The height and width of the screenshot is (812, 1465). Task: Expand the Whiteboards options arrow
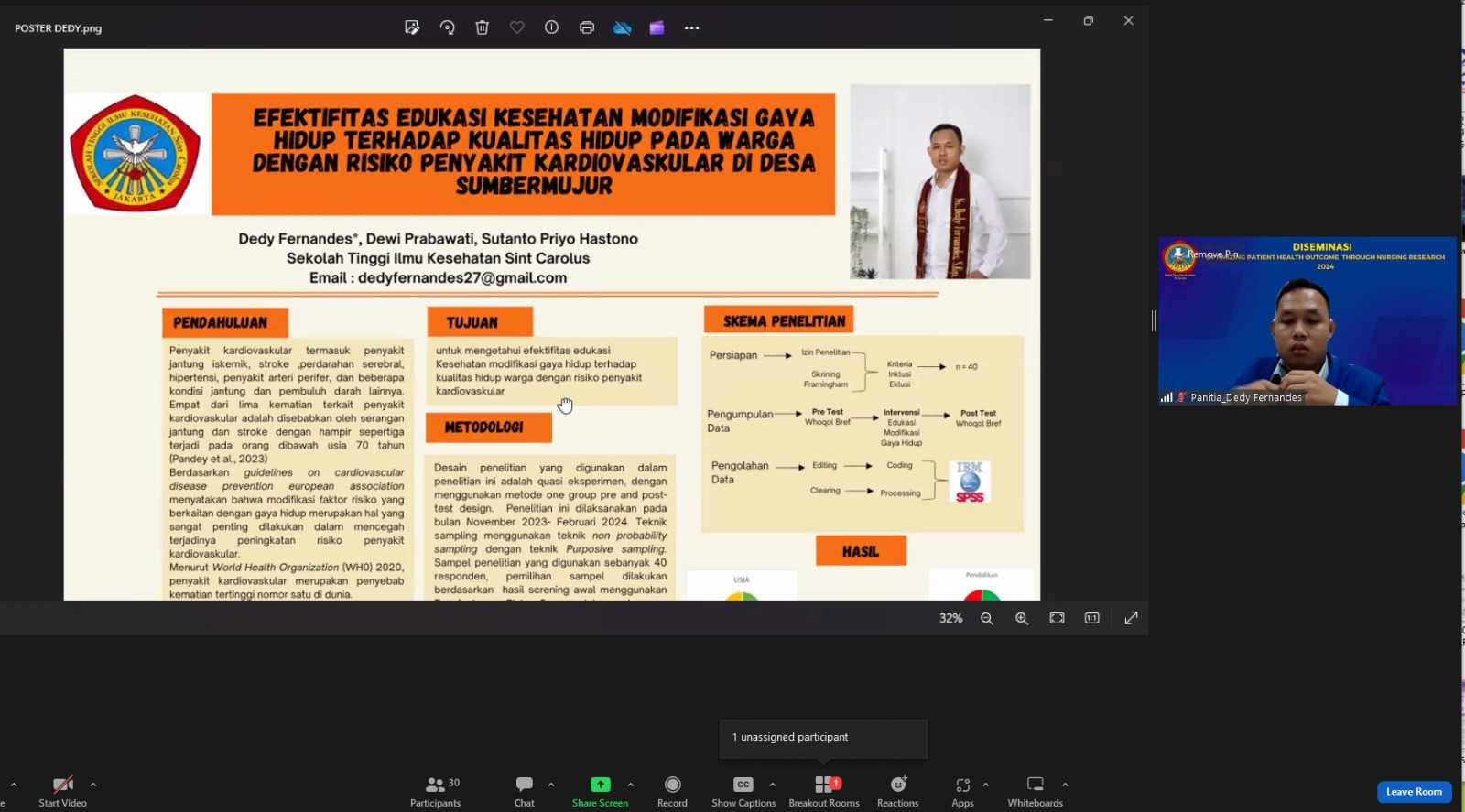[x=1065, y=785]
